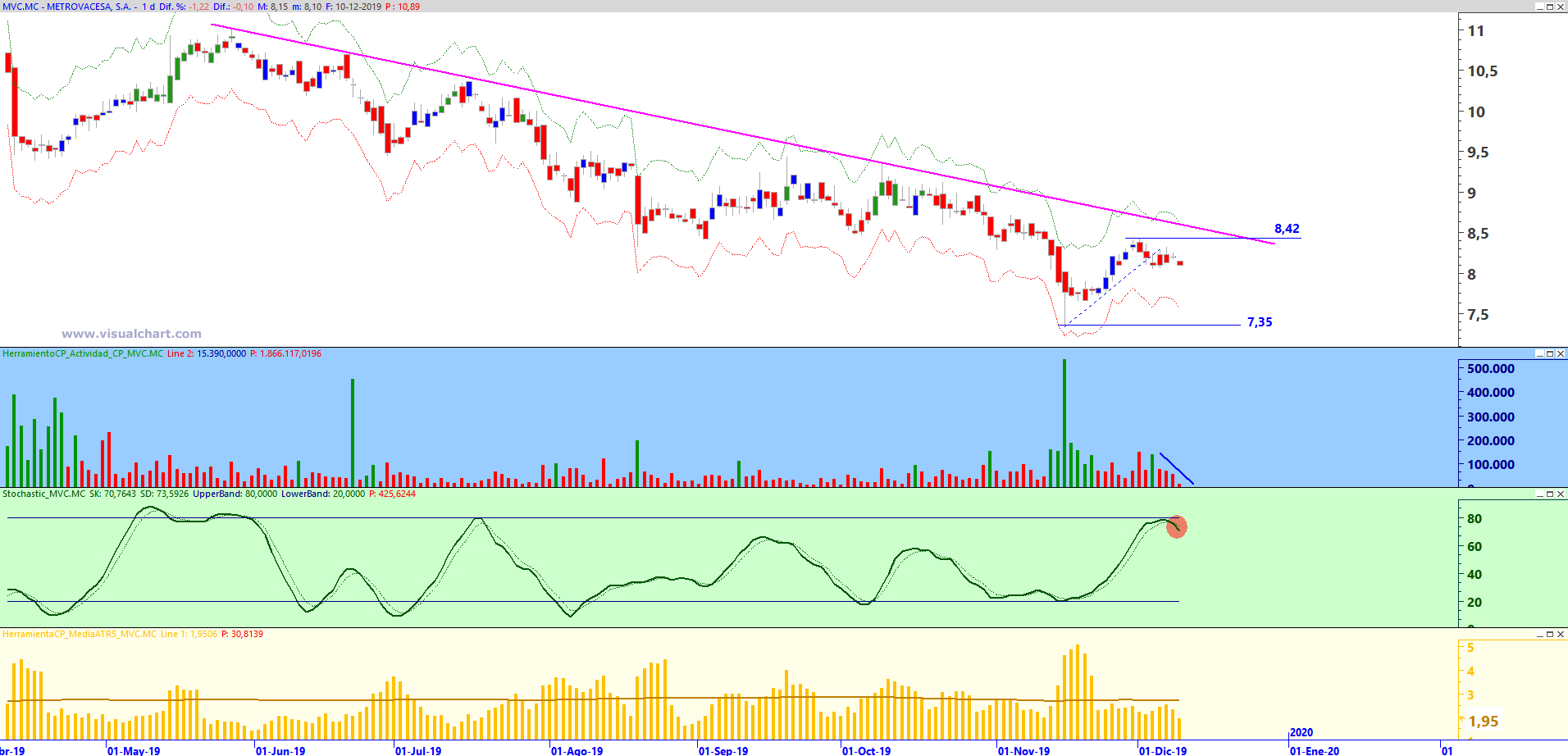Viewport: 1568px width, 756px height.
Task: Click the '11' price axis label
Action: tap(1476, 31)
